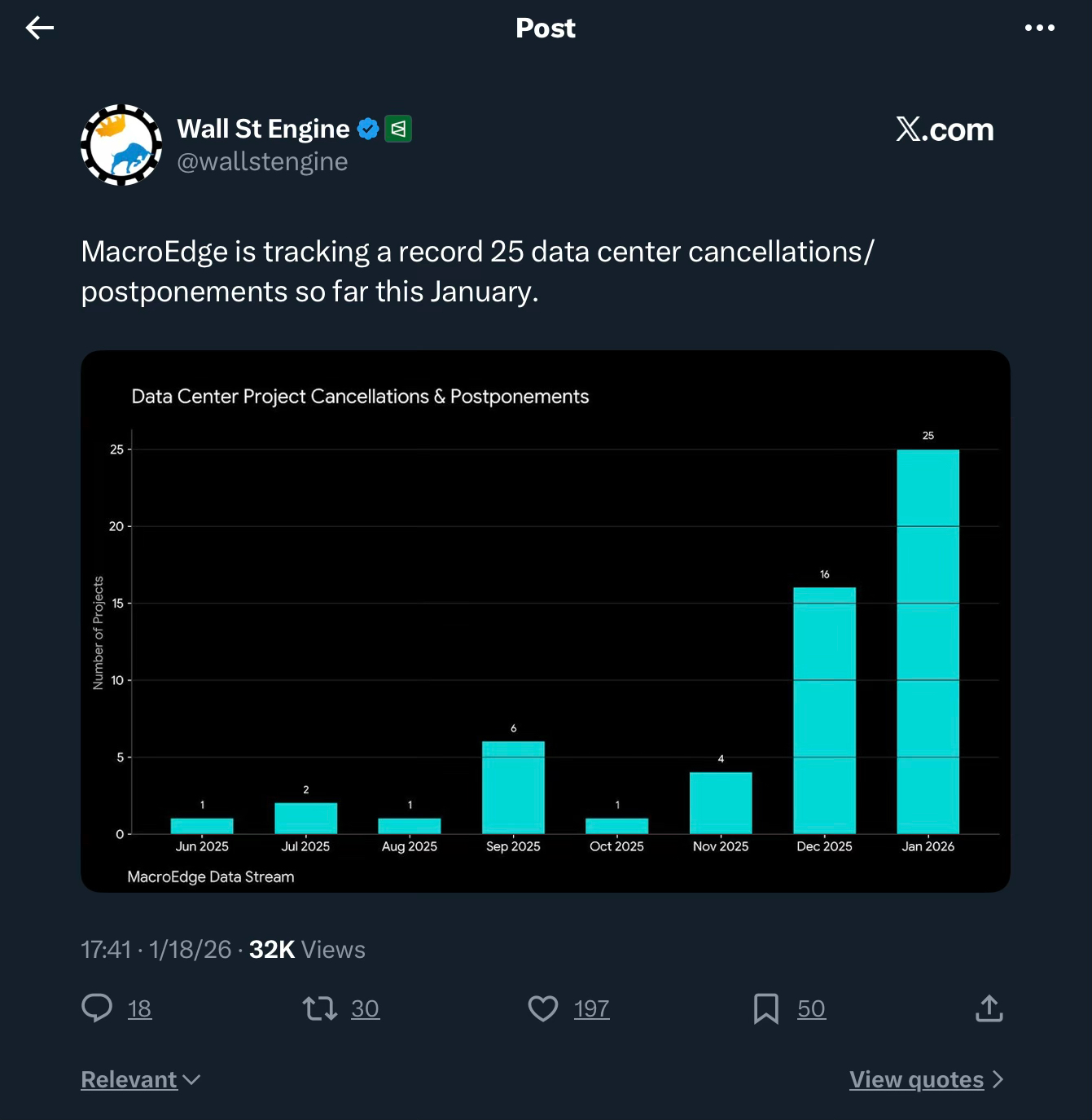Bookmark this post
1092x1120 pixels.
765,1008
